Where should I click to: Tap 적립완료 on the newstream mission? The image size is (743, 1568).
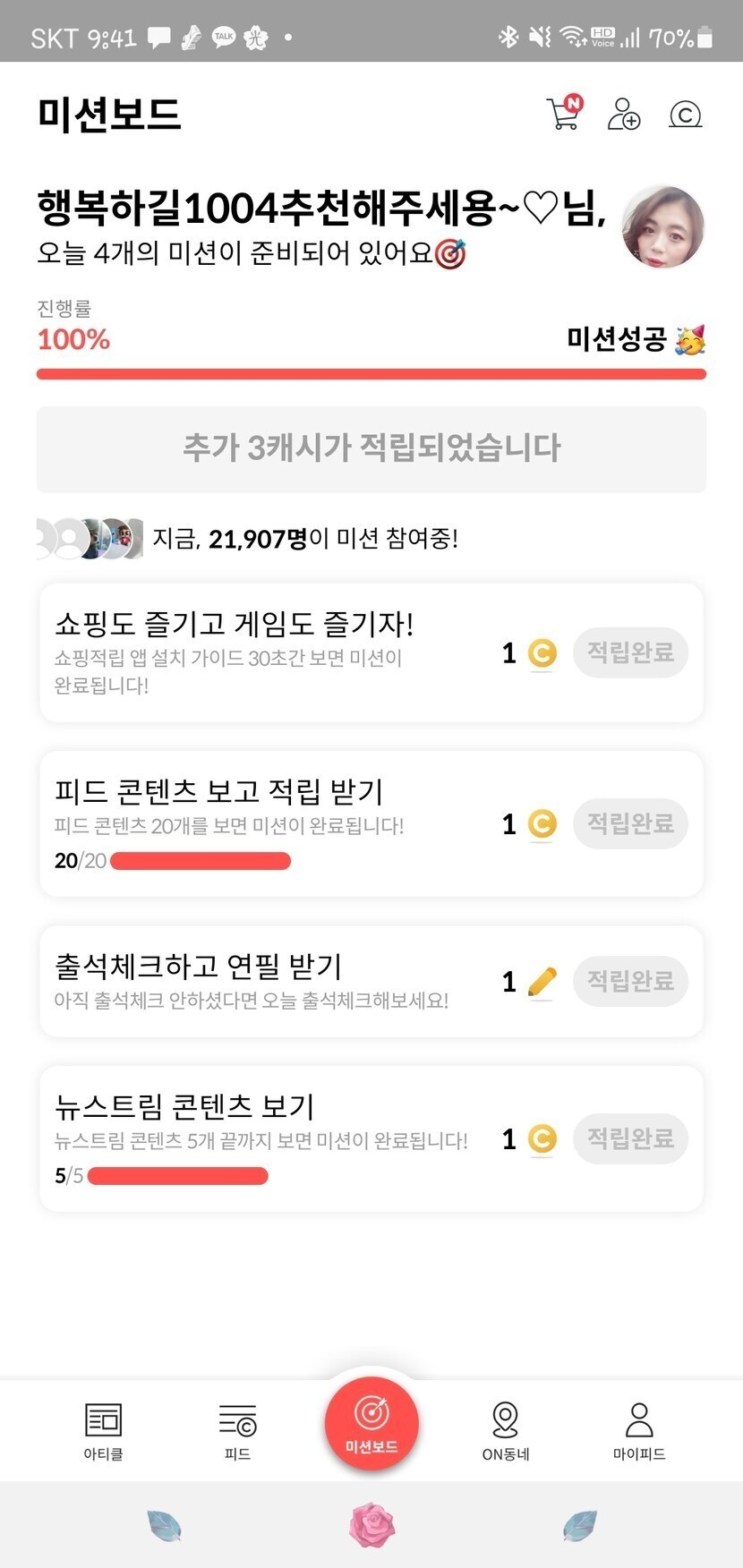pos(630,1138)
